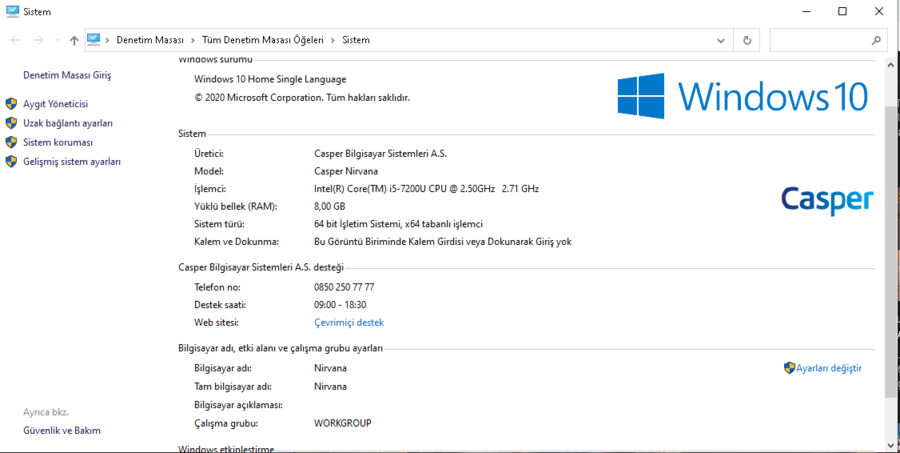Click the Windows 10 Home Single Language text

point(270,79)
